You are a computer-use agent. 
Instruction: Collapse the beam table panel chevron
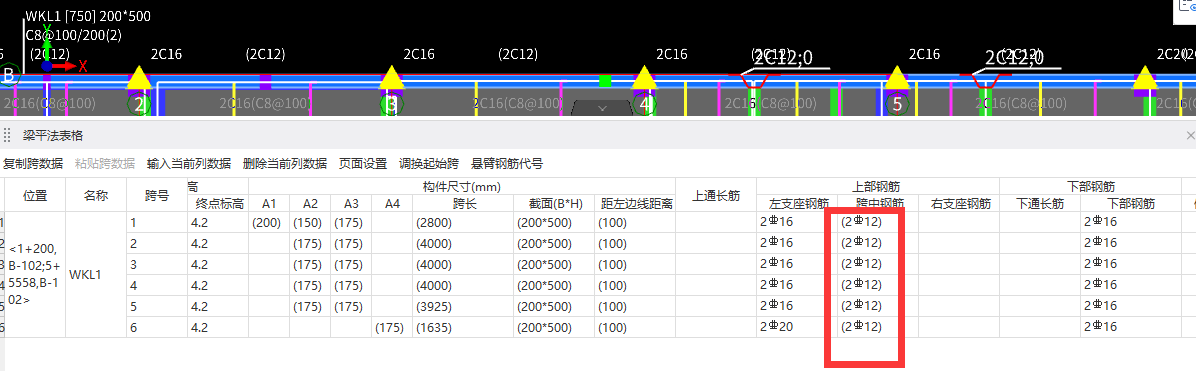(602, 108)
